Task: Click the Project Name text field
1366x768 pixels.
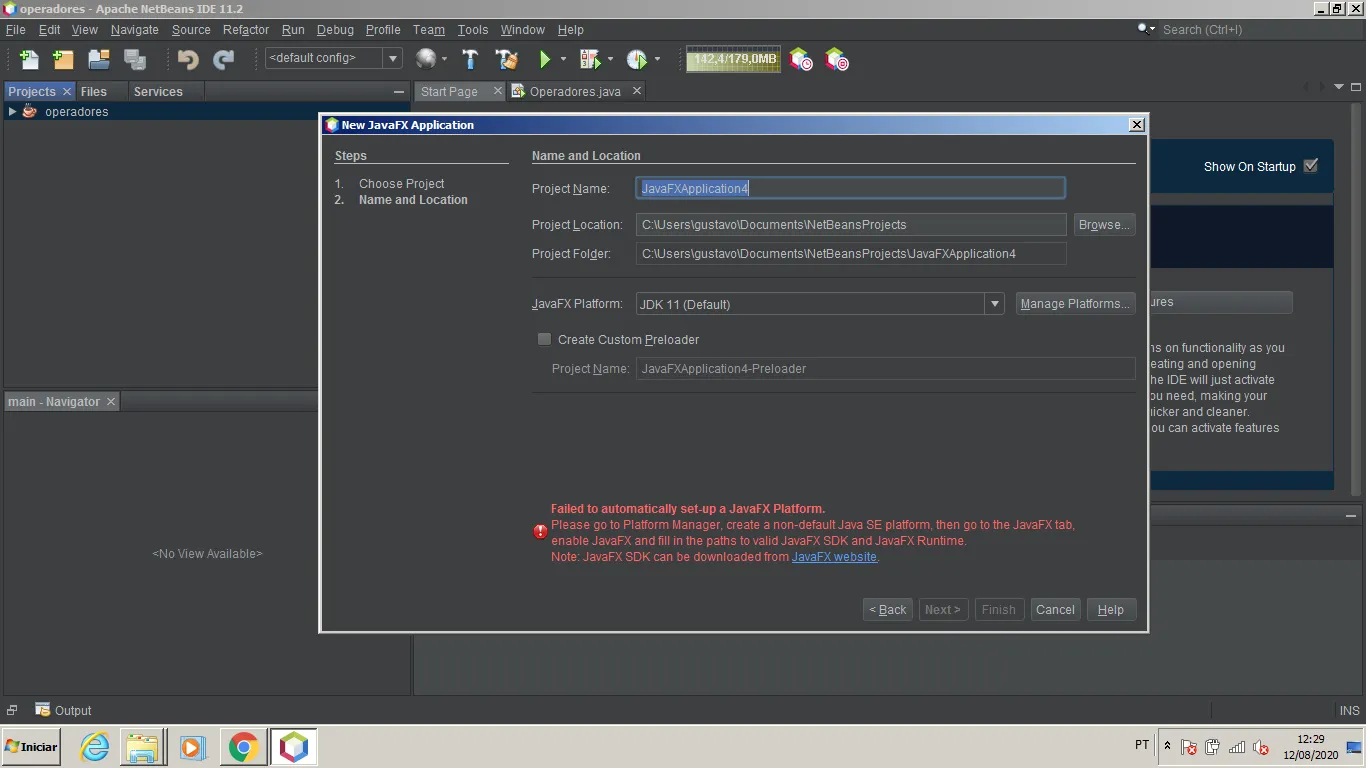Action: (851, 188)
